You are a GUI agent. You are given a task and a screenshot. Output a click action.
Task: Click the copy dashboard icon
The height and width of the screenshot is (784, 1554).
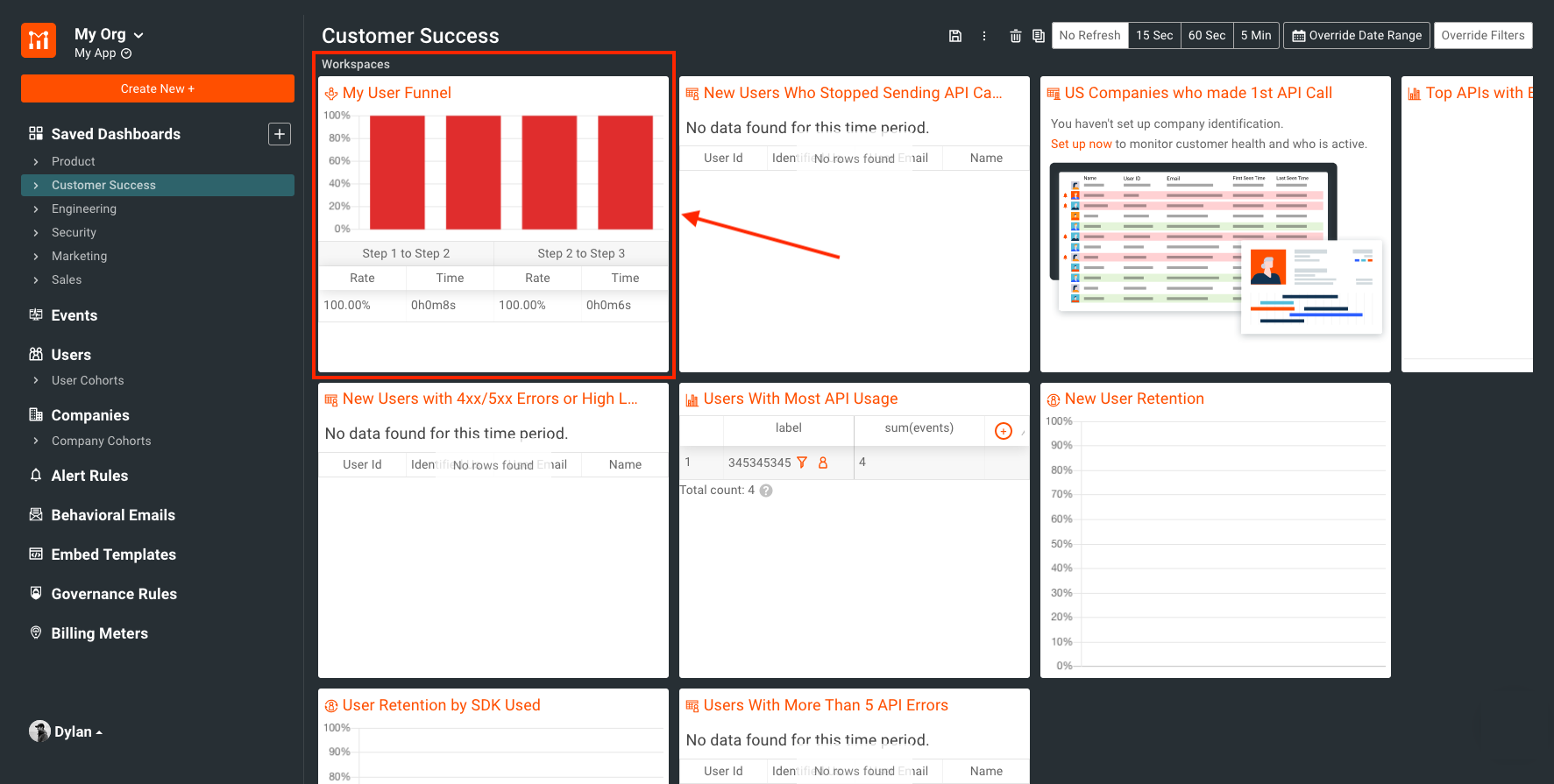1039,36
